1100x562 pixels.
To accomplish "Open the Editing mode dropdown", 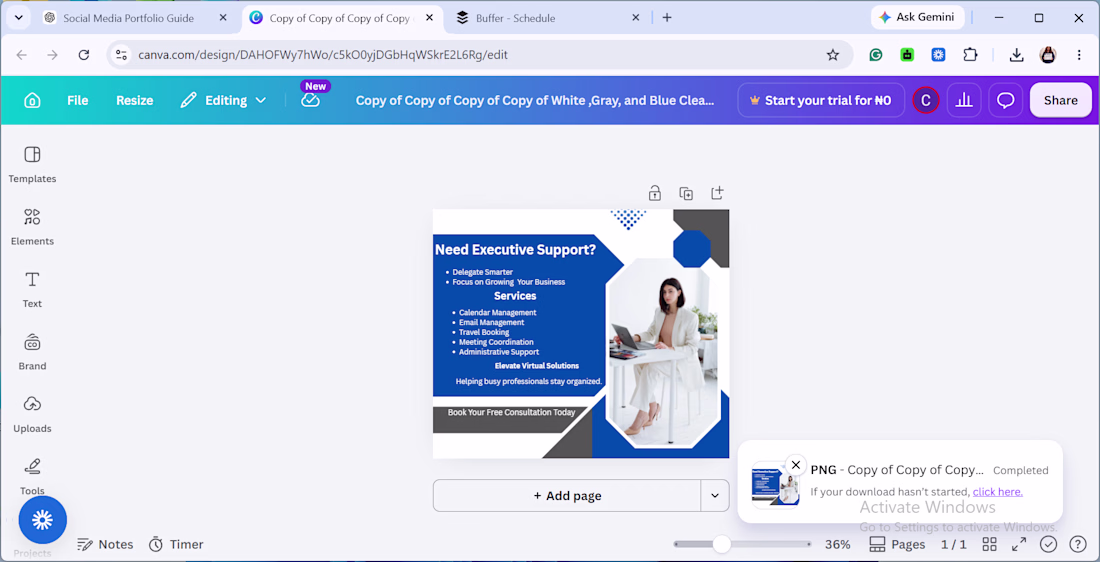I will (223, 100).
